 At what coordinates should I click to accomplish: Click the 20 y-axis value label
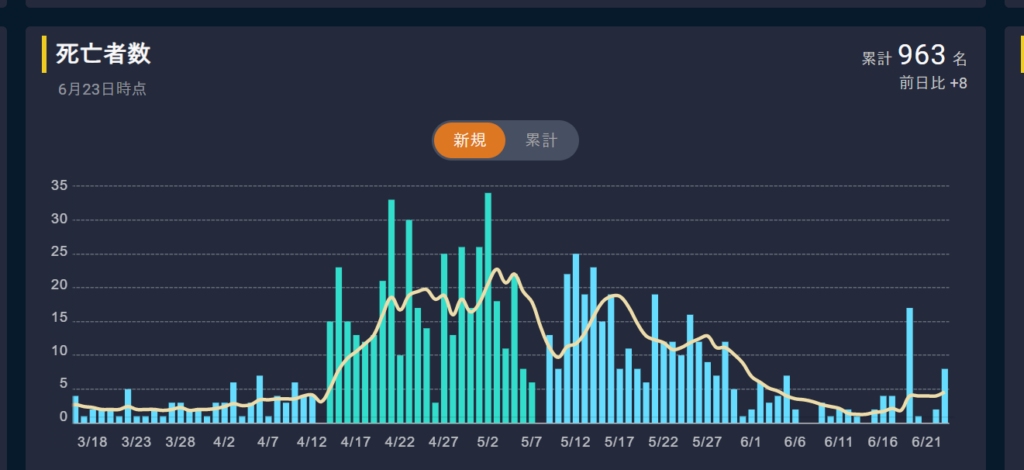pyautogui.click(x=58, y=286)
